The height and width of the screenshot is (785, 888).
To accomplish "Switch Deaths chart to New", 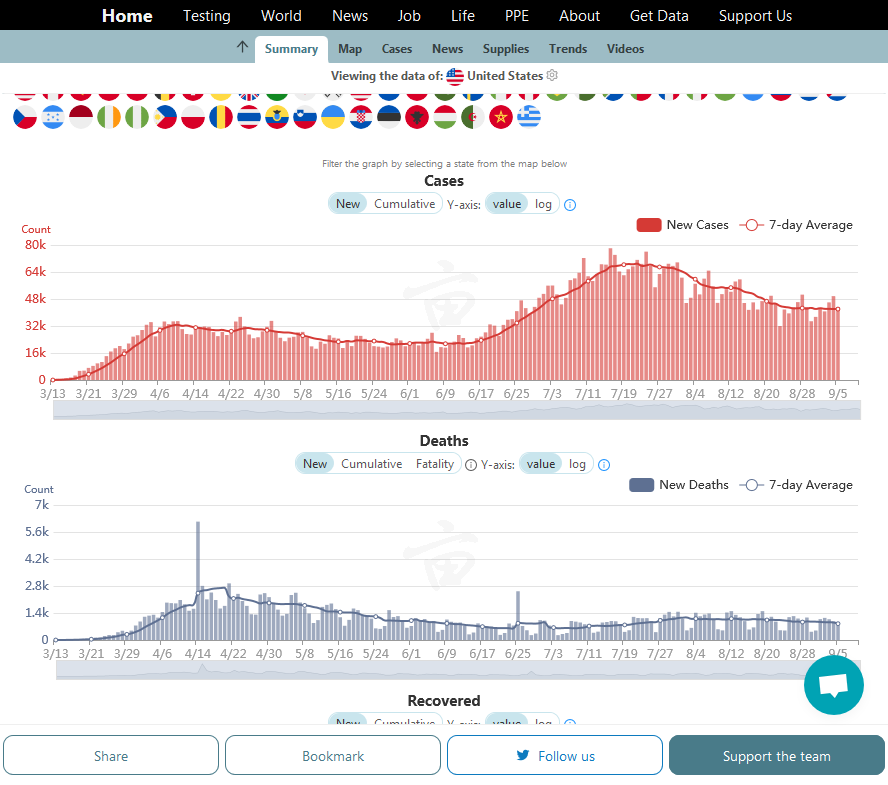I will [x=315, y=464].
